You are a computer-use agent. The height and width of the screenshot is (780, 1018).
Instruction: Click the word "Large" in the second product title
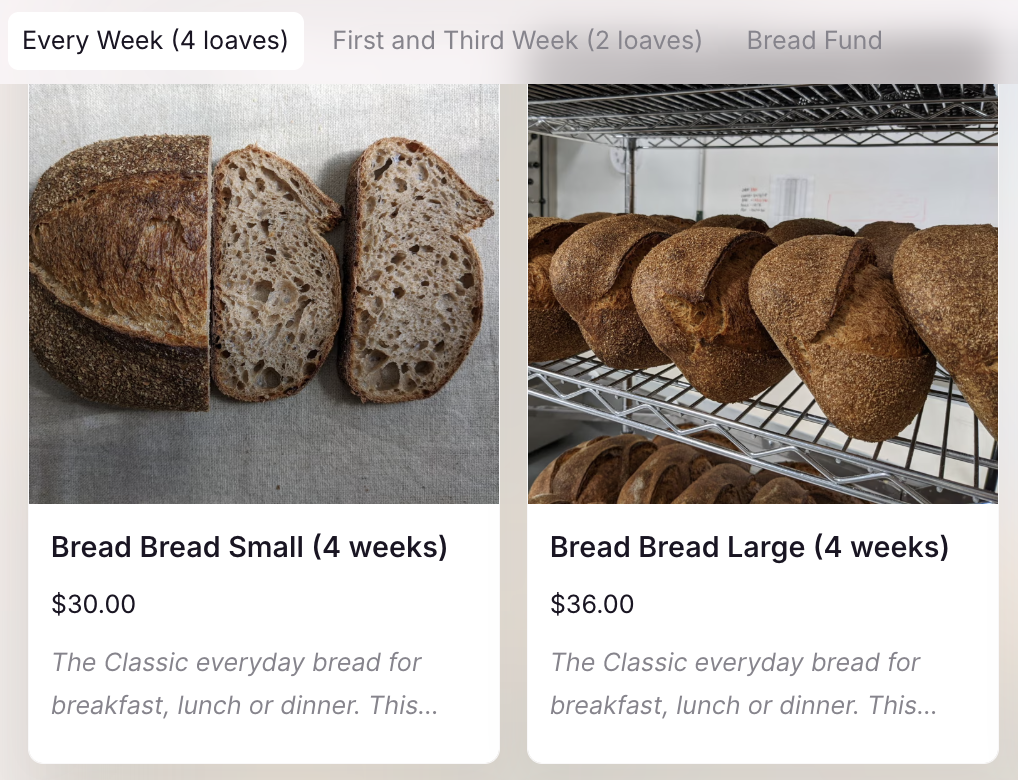coord(761,547)
